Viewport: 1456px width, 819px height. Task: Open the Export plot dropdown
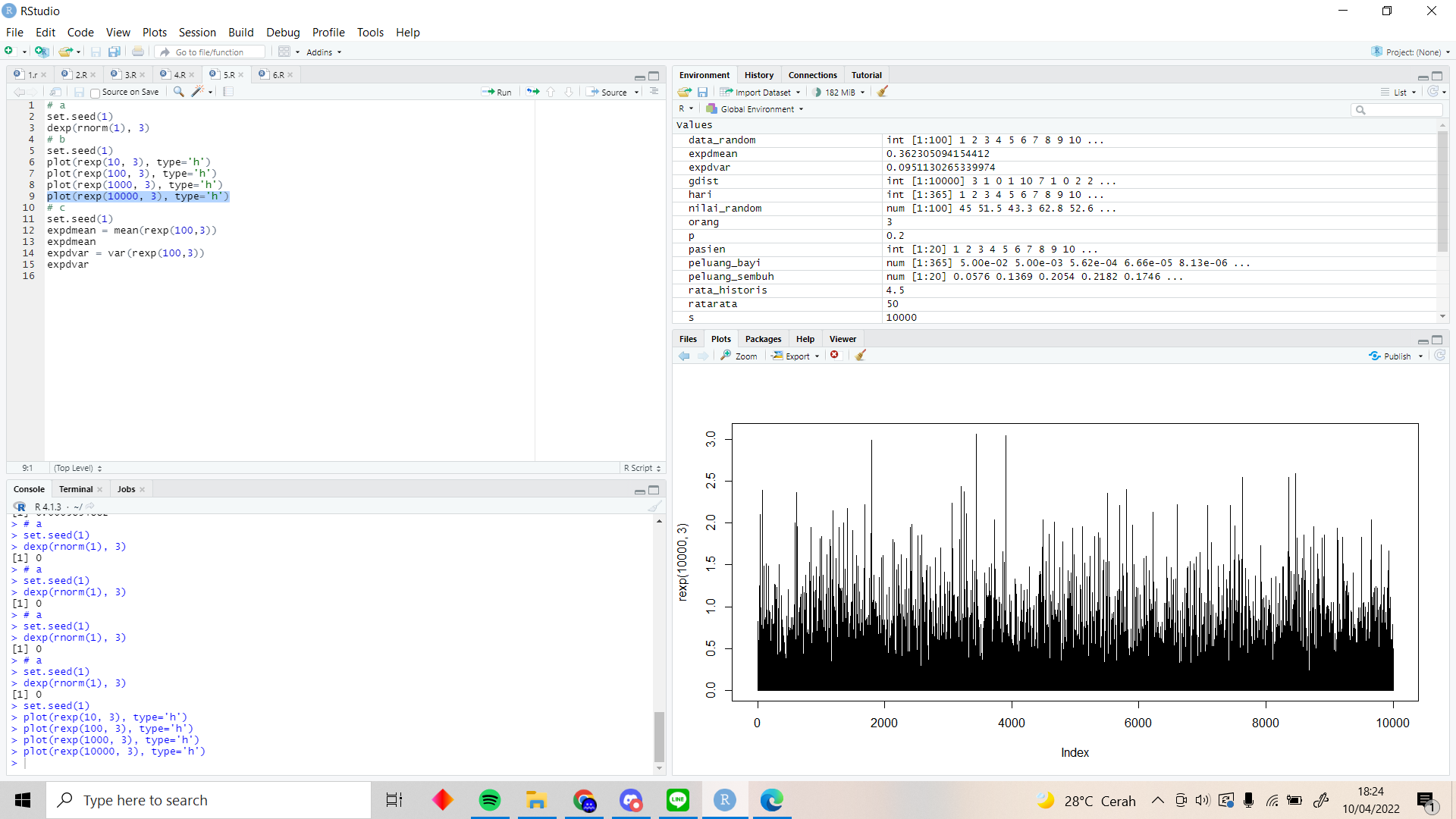(795, 356)
